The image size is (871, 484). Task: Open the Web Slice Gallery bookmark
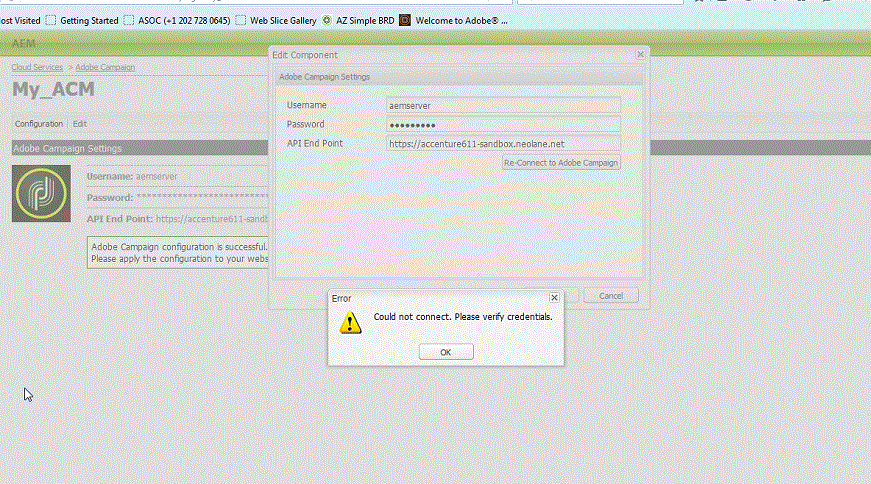point(283,21)
